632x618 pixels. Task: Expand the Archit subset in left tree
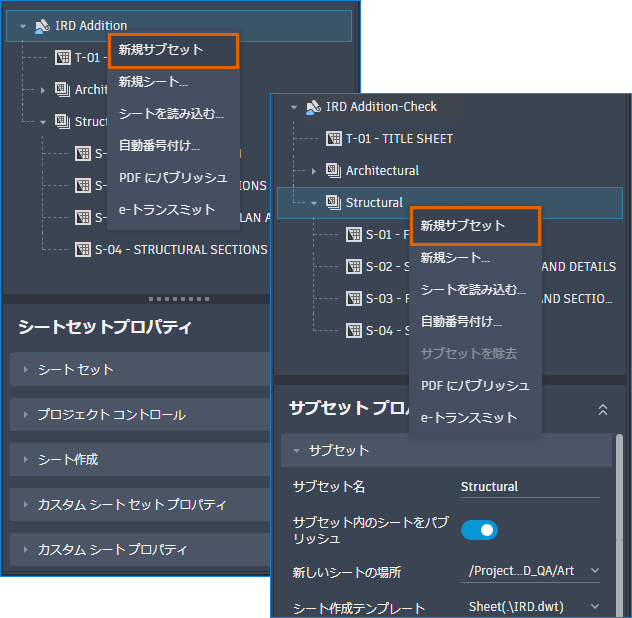[43, 90]
